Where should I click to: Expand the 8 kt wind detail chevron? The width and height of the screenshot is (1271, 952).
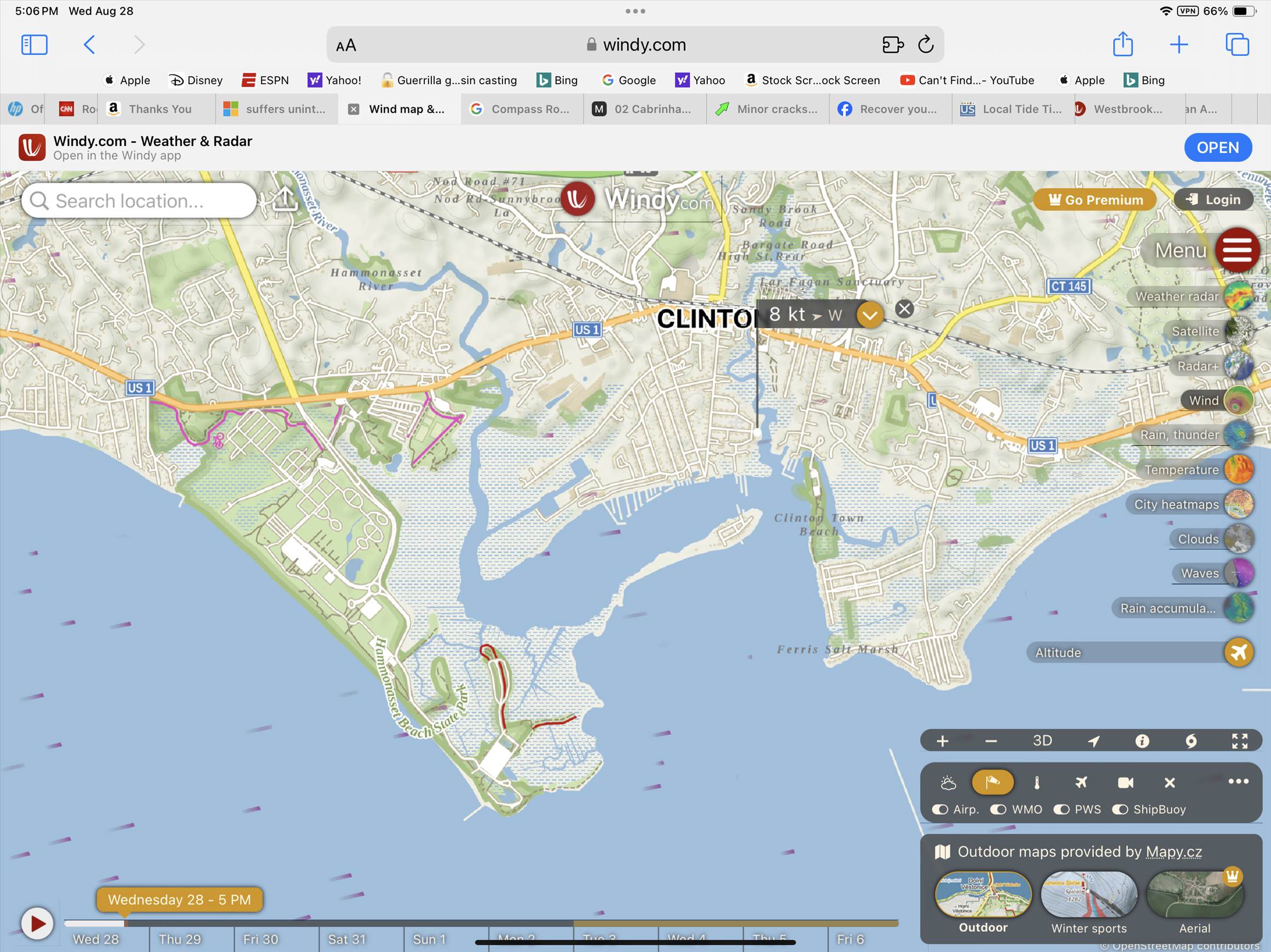click(869, 315)
